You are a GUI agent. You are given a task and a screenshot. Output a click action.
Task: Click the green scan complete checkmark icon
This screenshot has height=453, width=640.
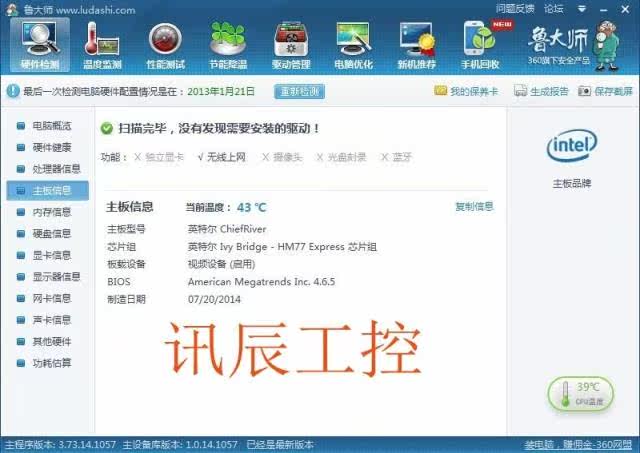pyautogui.click(x=107, y=129)
